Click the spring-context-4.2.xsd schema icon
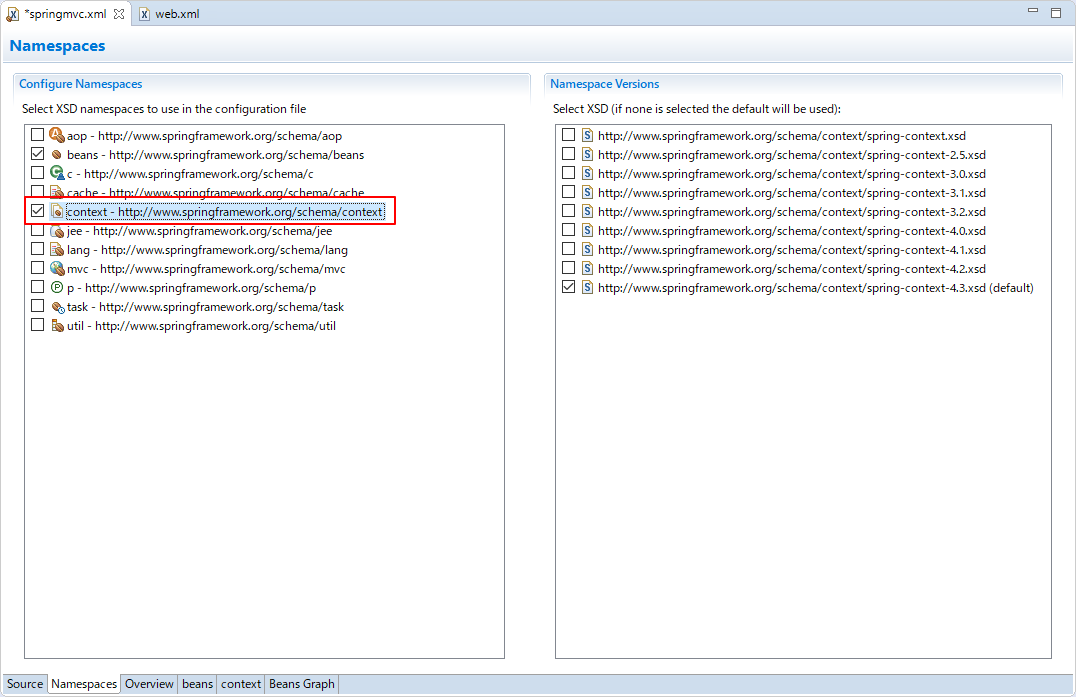The image size is (1076, 697). pyautogui.click(x=587, y=268)
